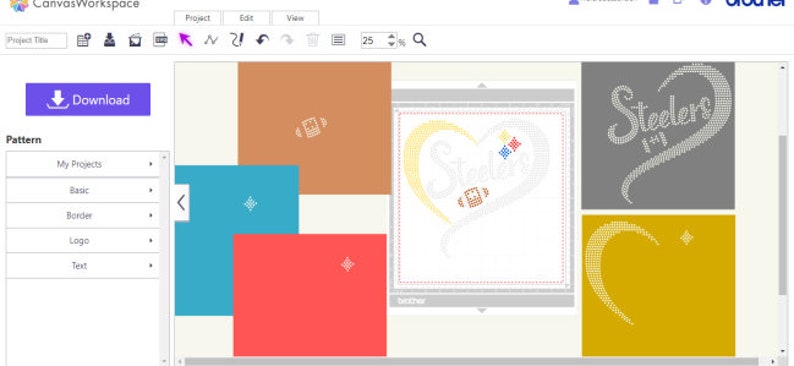Create a new project with toolbar icon

84,40
